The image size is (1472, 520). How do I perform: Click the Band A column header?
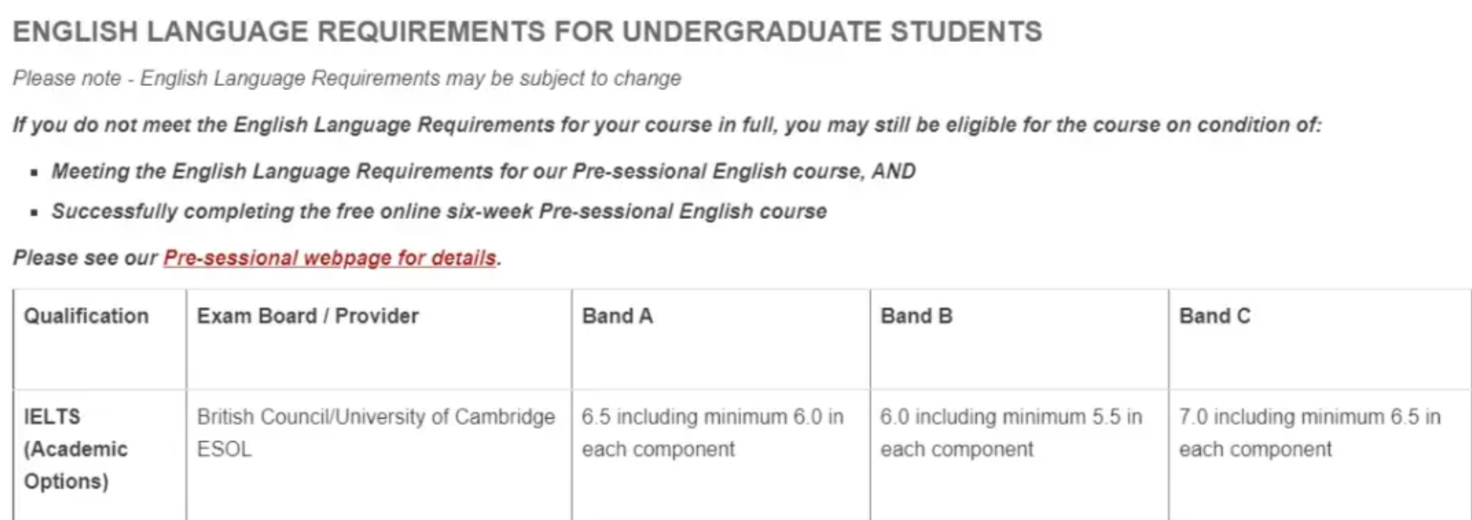tap(617, 316)
